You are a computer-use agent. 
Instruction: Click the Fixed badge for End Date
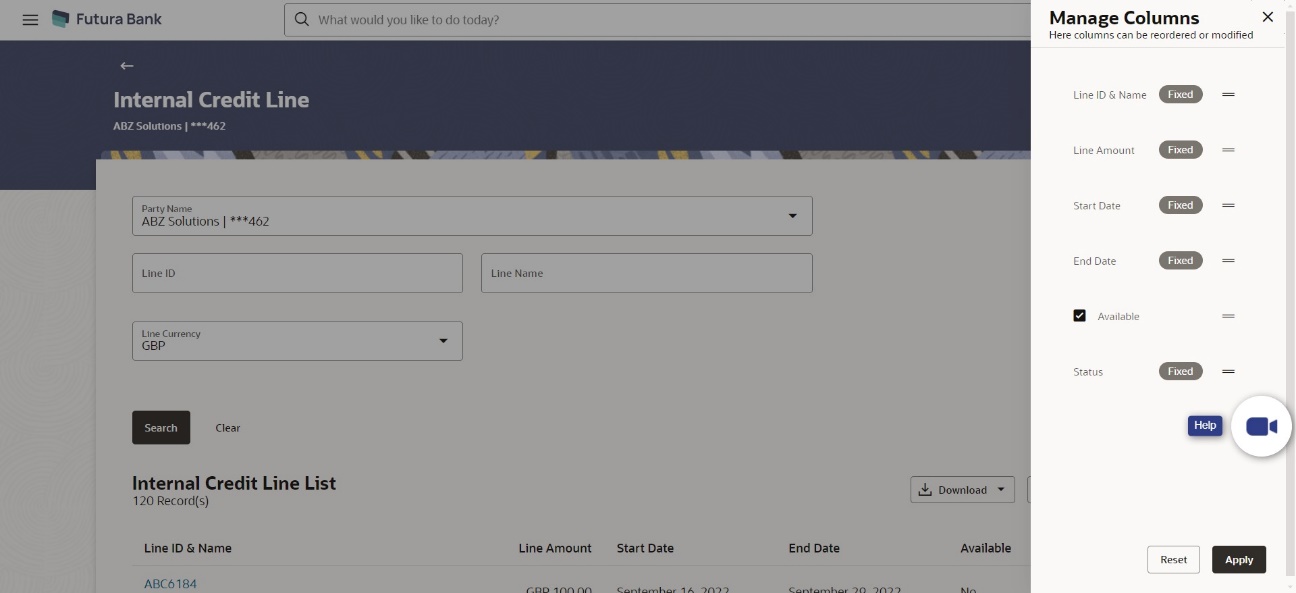[x=1180, y=260]
